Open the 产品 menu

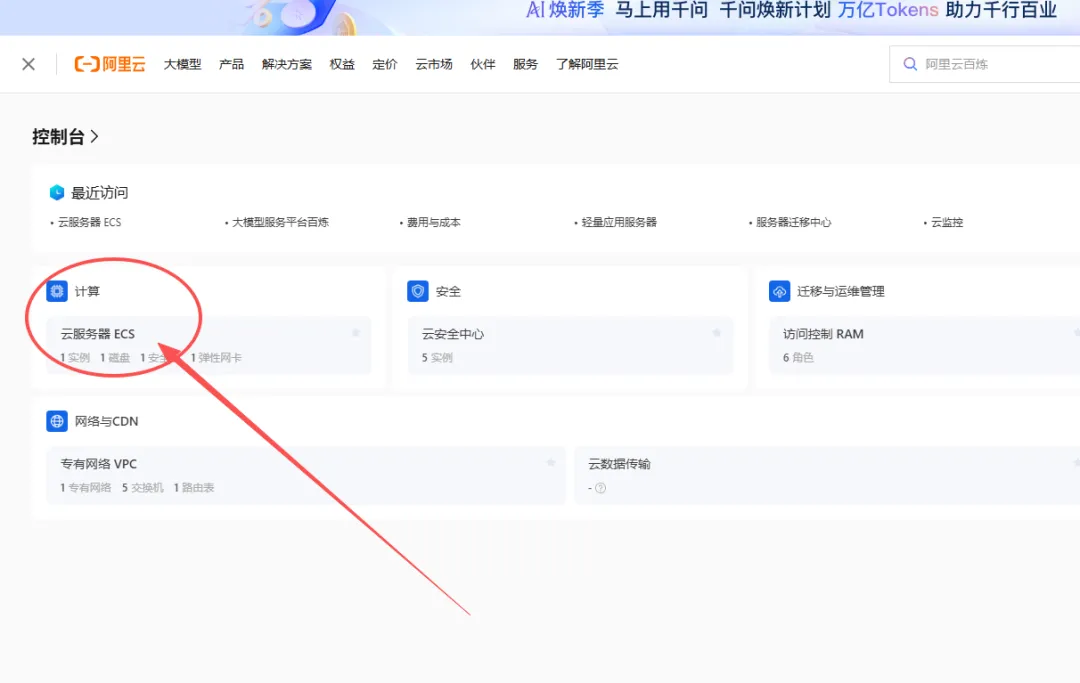231,64
